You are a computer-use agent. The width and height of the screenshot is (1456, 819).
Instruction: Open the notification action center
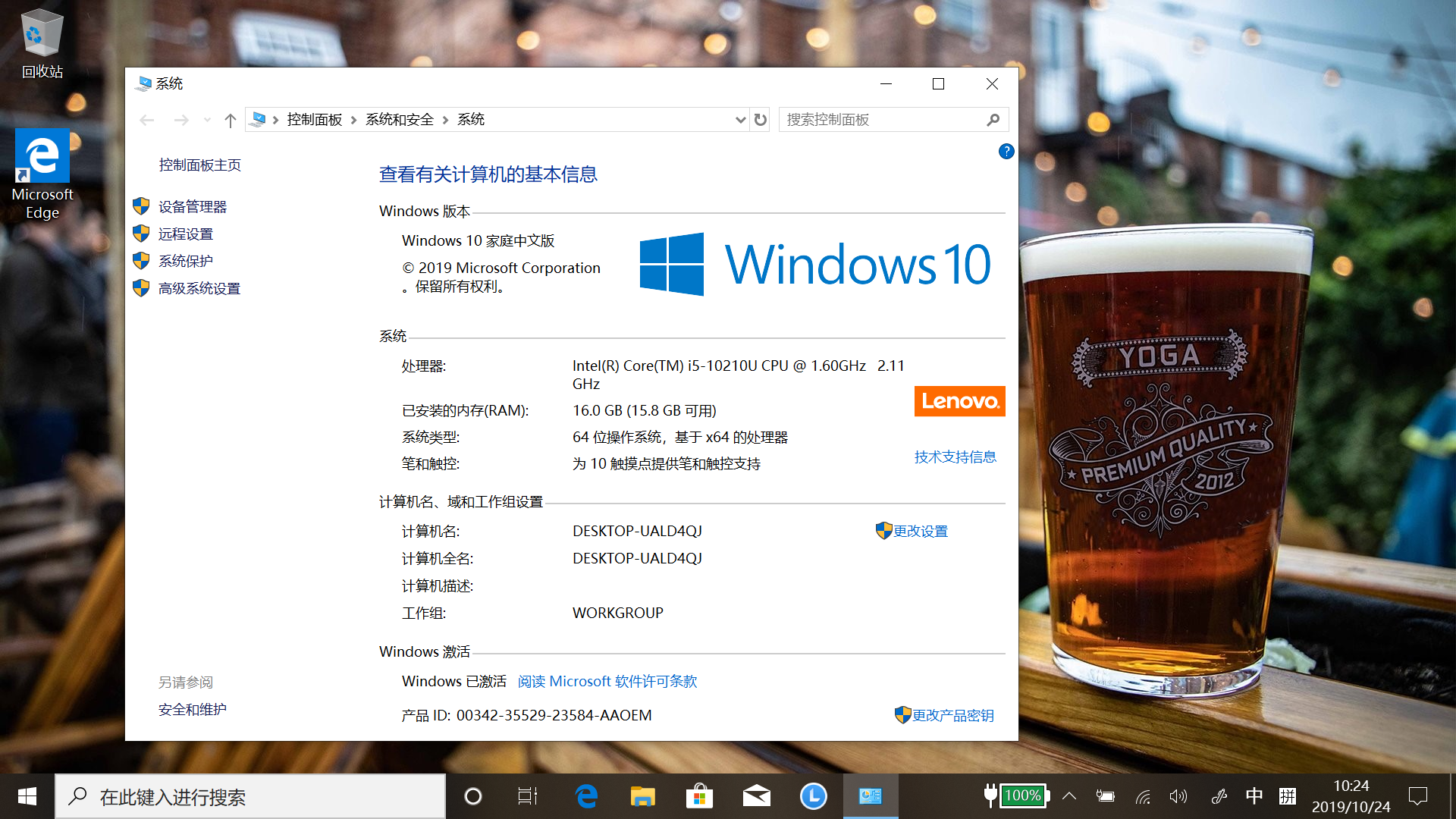[x=1418, y=796]
